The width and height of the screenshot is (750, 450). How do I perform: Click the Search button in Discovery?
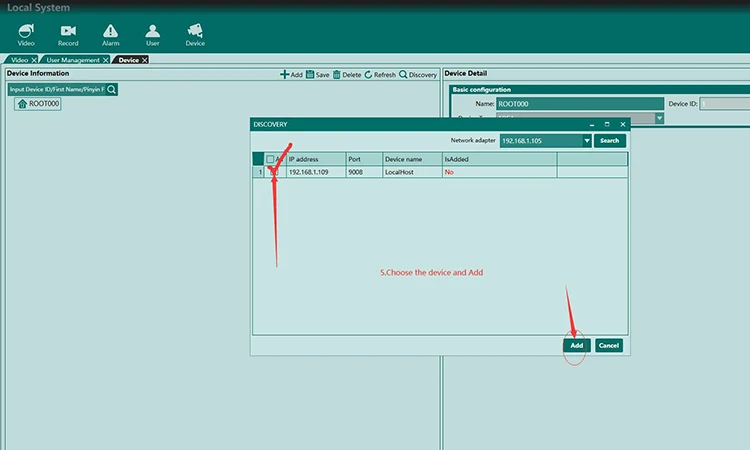pyautogui.click(x=609, y=141)
